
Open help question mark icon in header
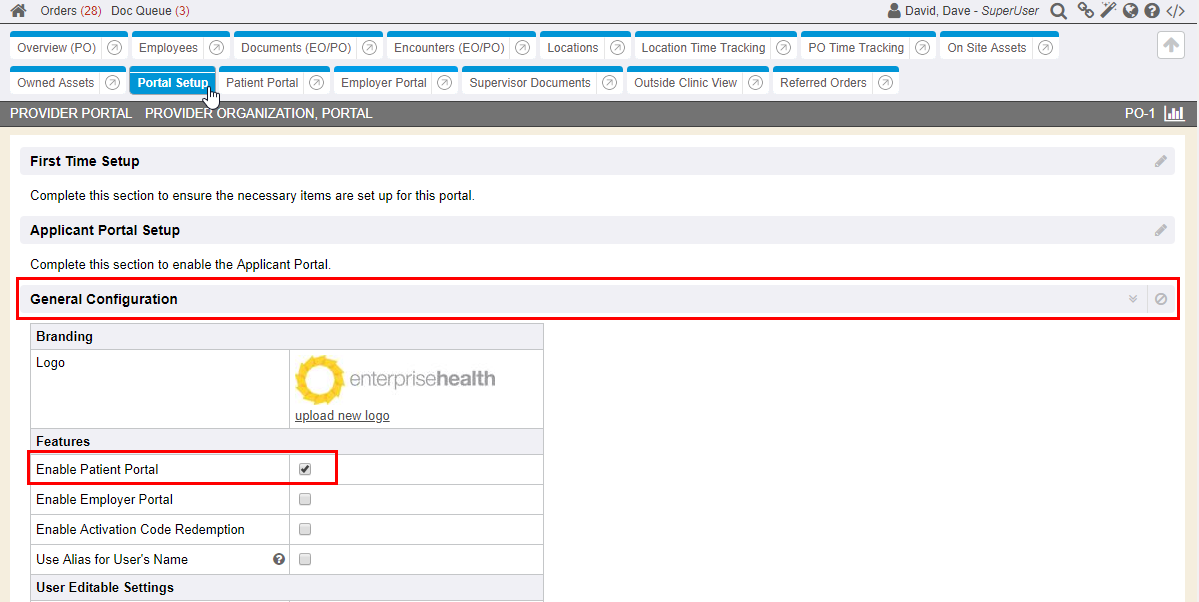point(1152,11)
